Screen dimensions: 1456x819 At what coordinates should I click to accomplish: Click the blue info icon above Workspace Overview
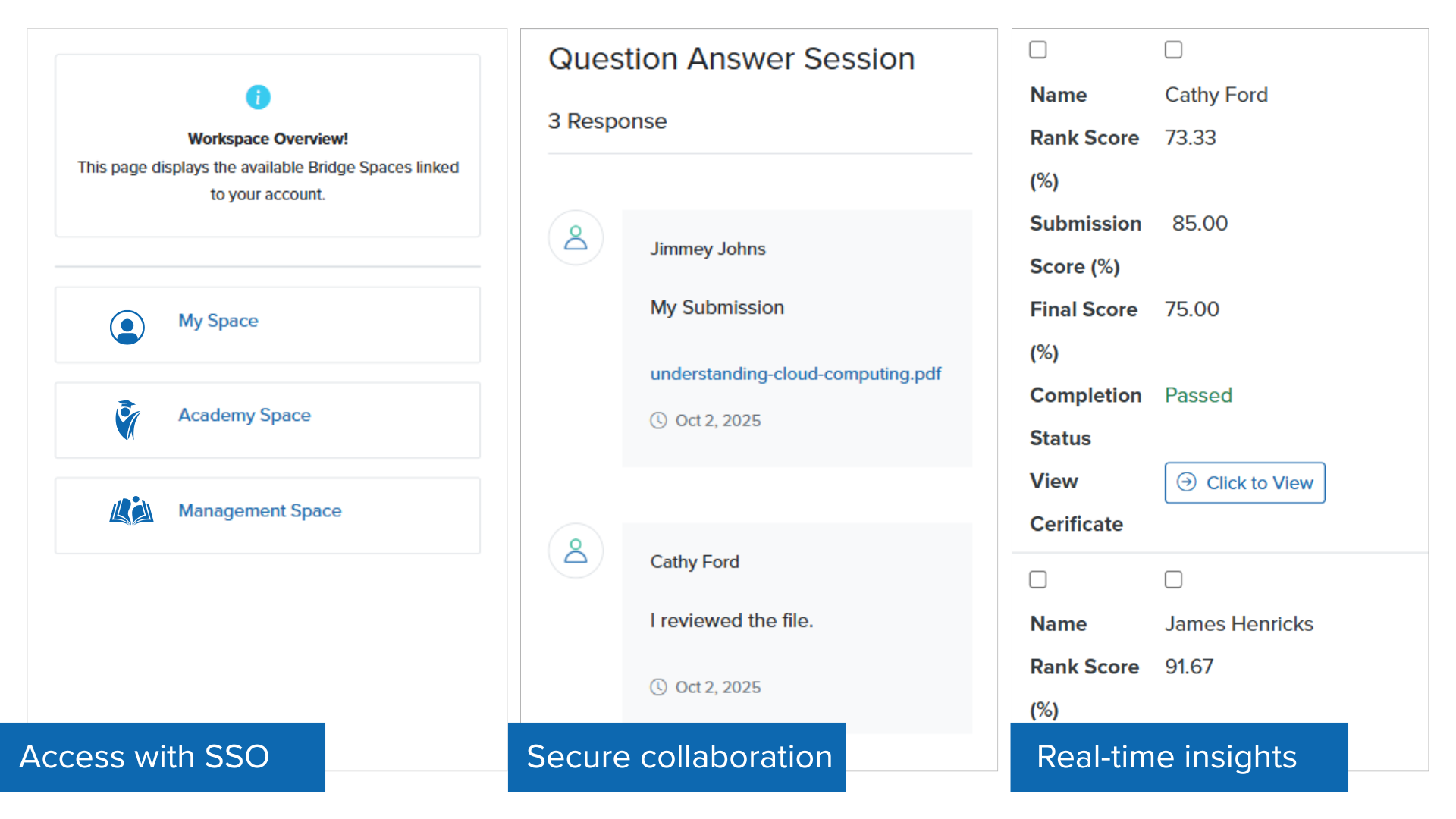tap(258, 97)
